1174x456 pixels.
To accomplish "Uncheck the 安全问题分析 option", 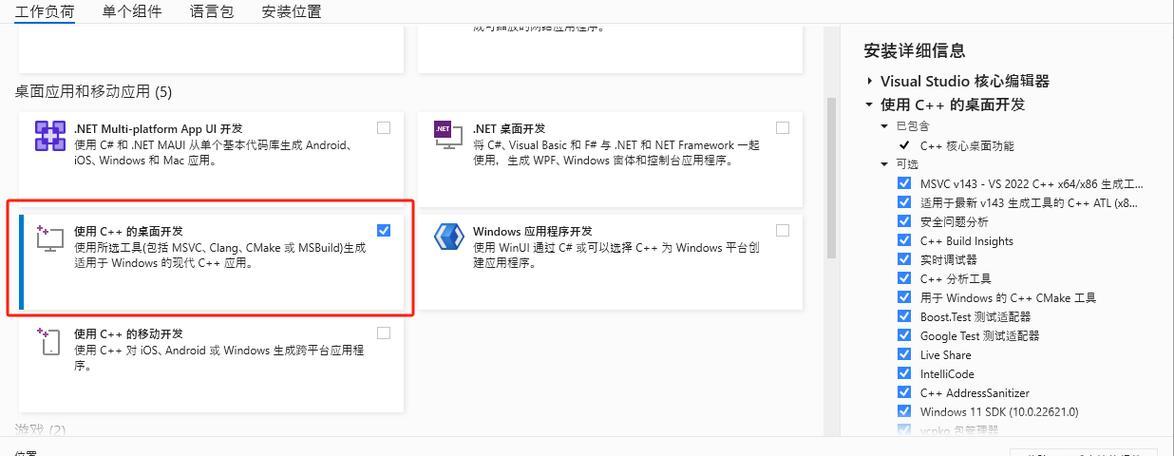I will [904, 221].
